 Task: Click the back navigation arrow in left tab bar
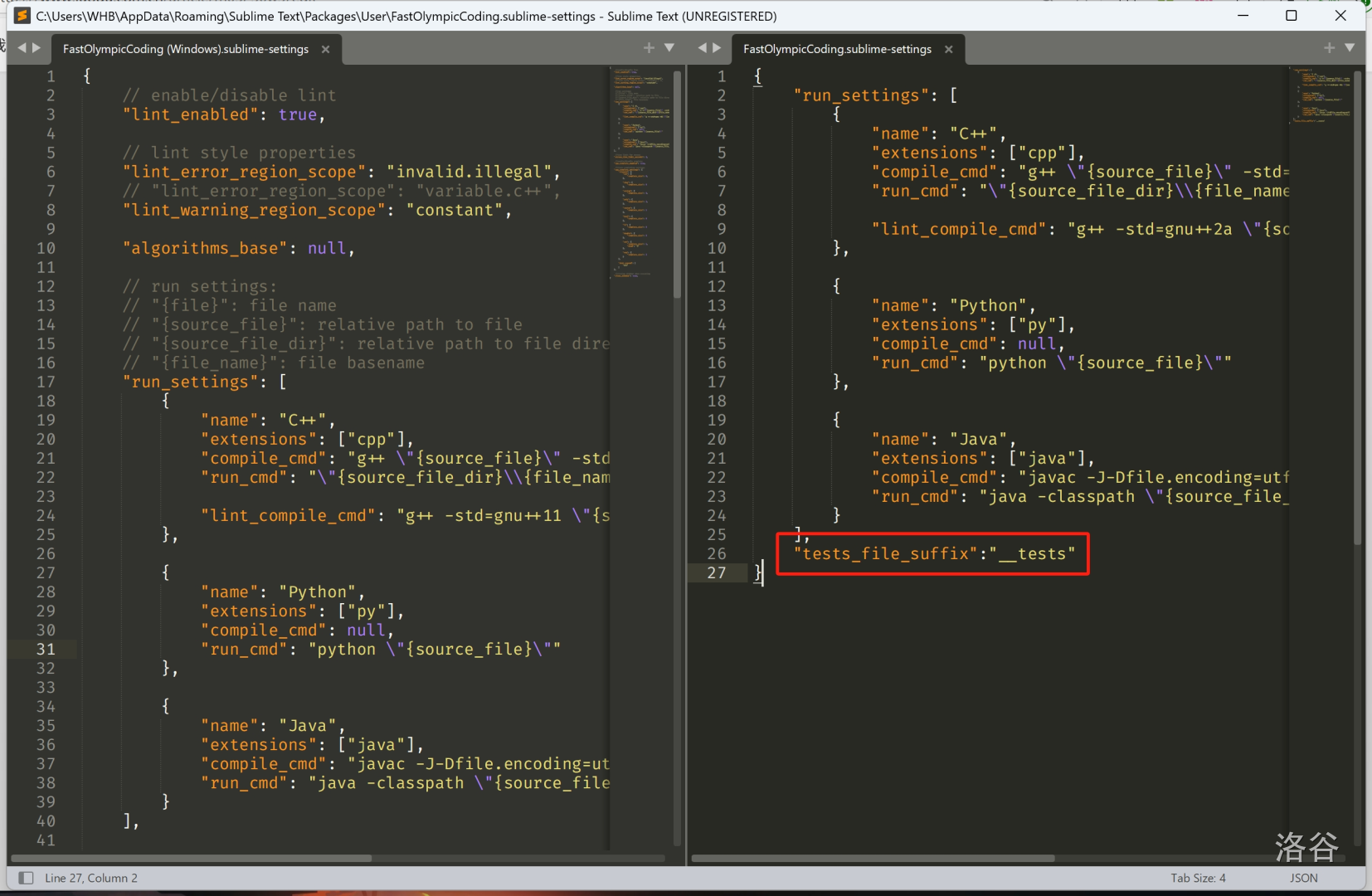(21, 48)
